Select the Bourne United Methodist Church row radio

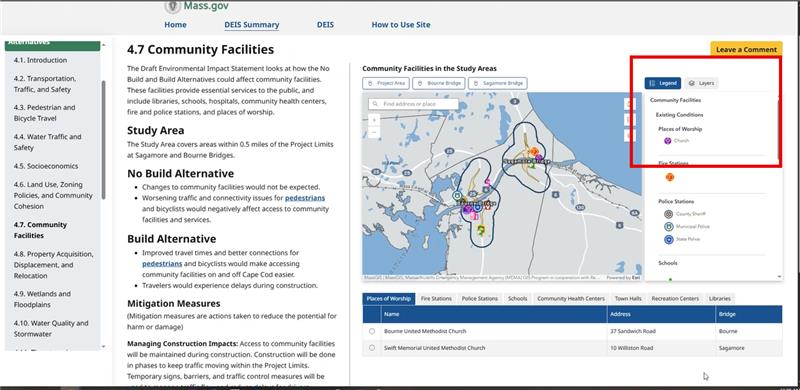[x=371, y=331]
